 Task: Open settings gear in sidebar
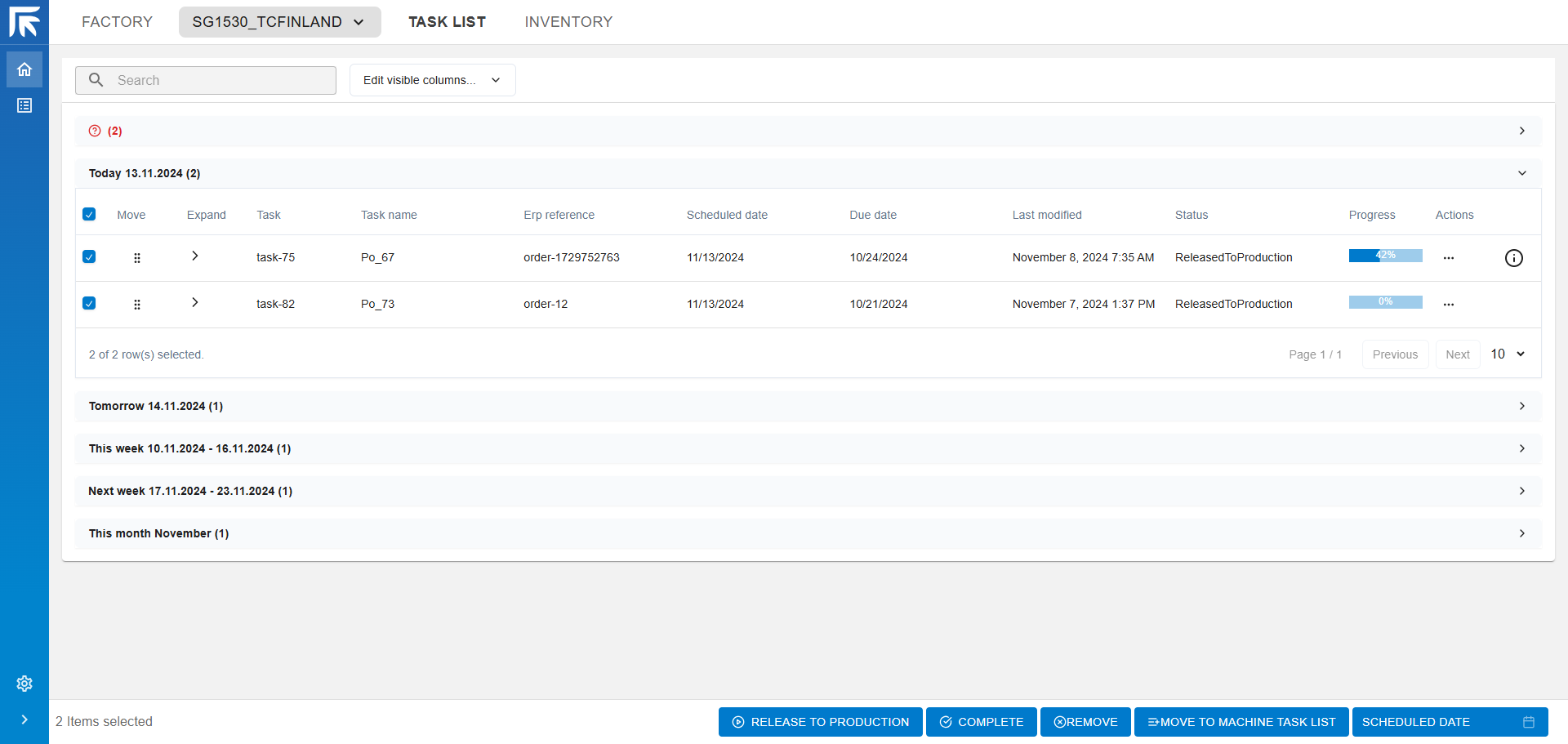point(24,684)
